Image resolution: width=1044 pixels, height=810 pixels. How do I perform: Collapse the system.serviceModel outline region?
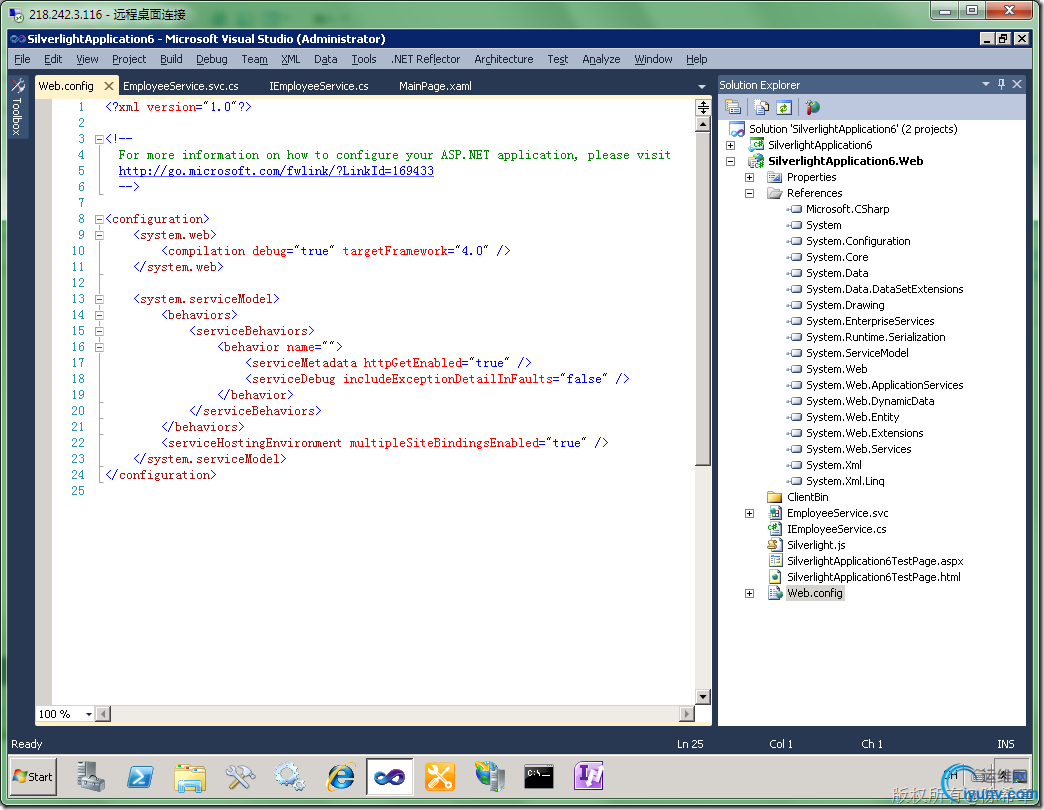(x=99, y=299)
